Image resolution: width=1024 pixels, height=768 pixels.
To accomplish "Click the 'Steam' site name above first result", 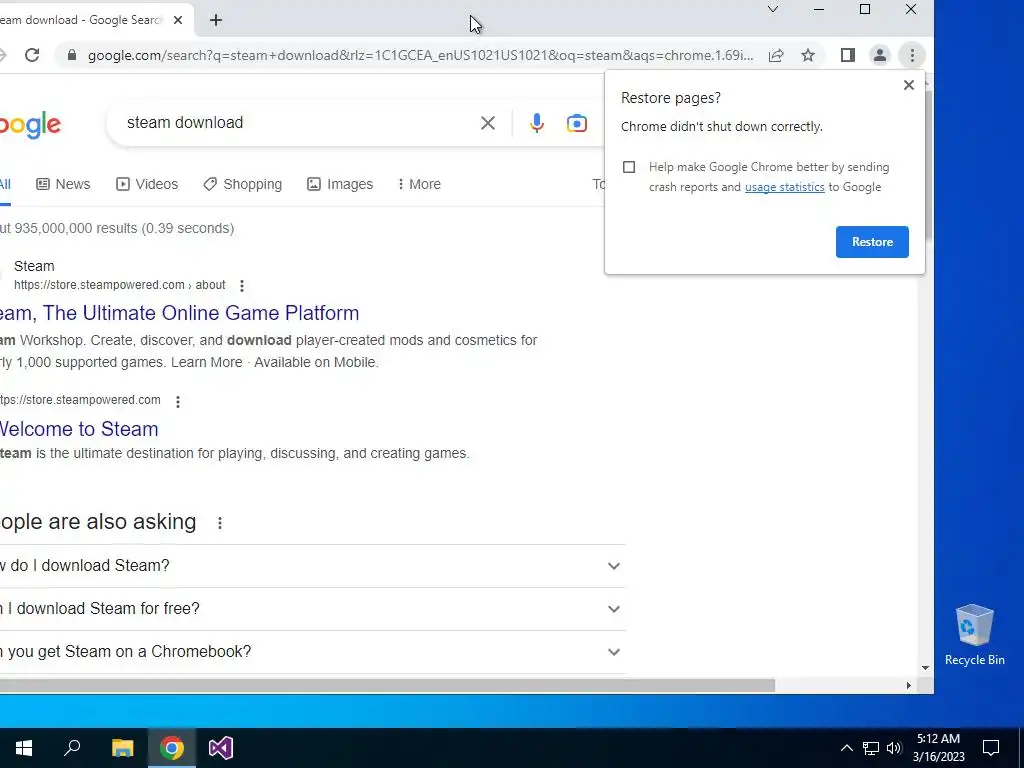I will pyautogui.click(x=34, y=266).
